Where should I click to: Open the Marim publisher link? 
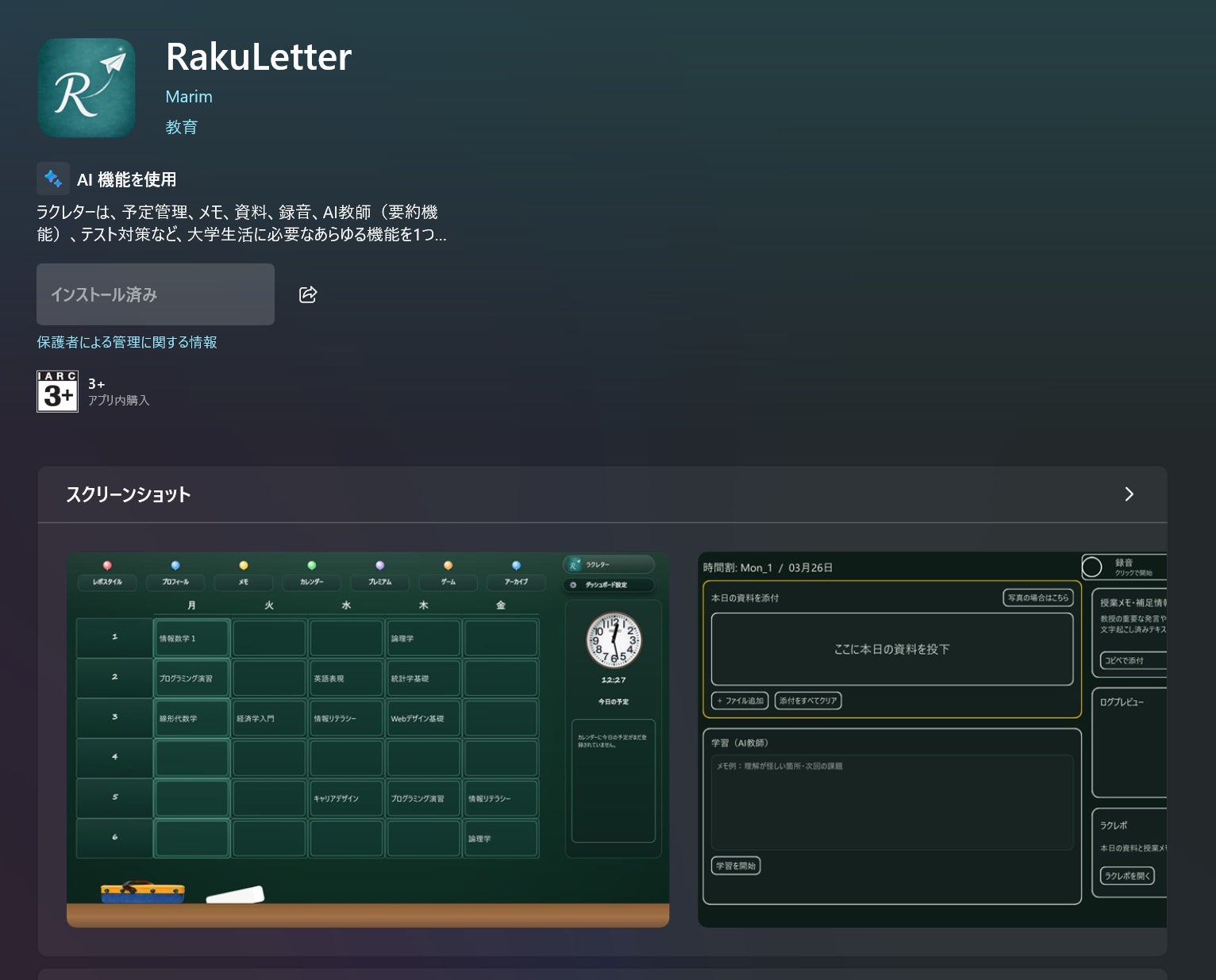click(189, 97)
